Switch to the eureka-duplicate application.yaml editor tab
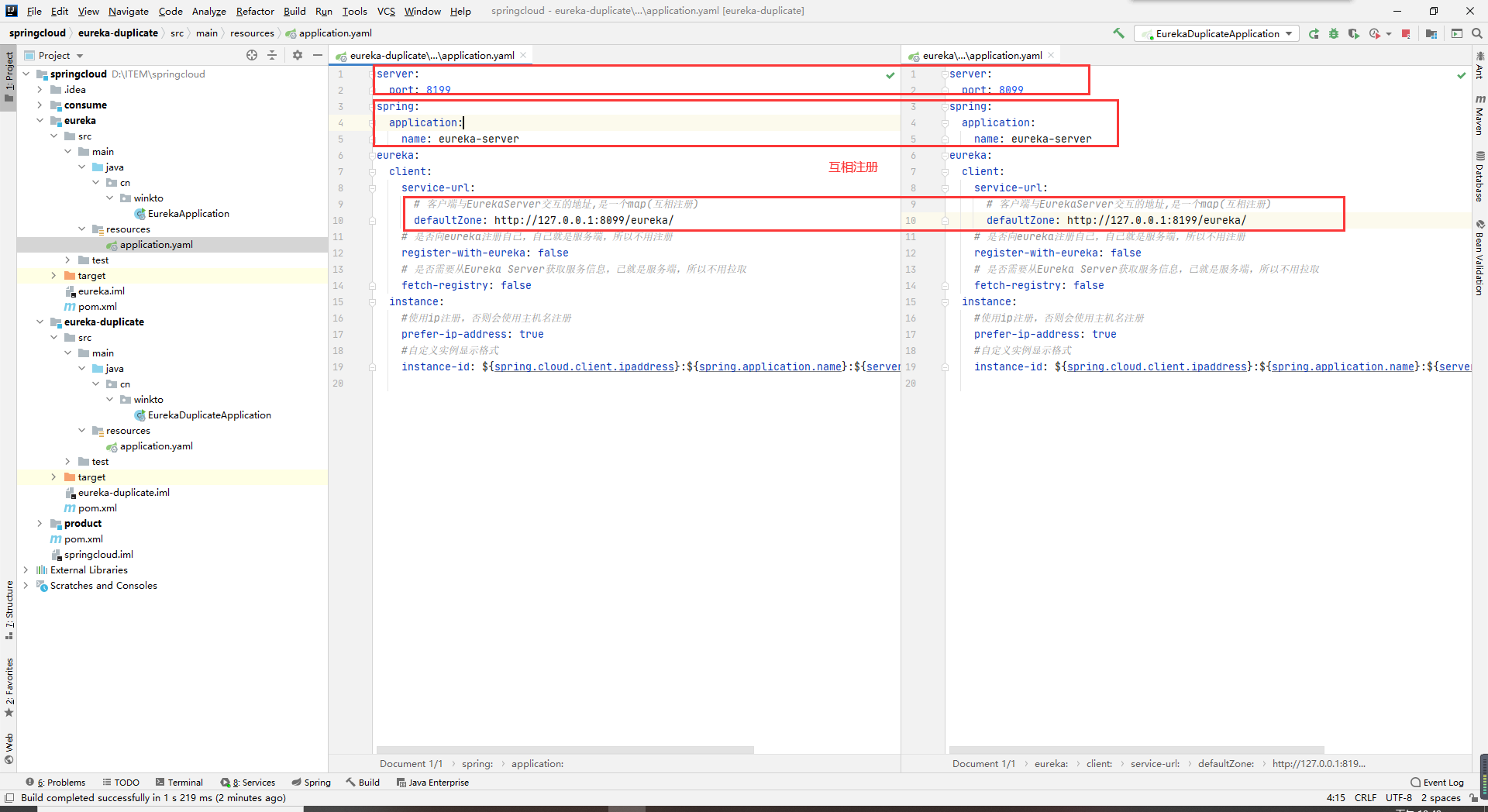 pos(432,55)
